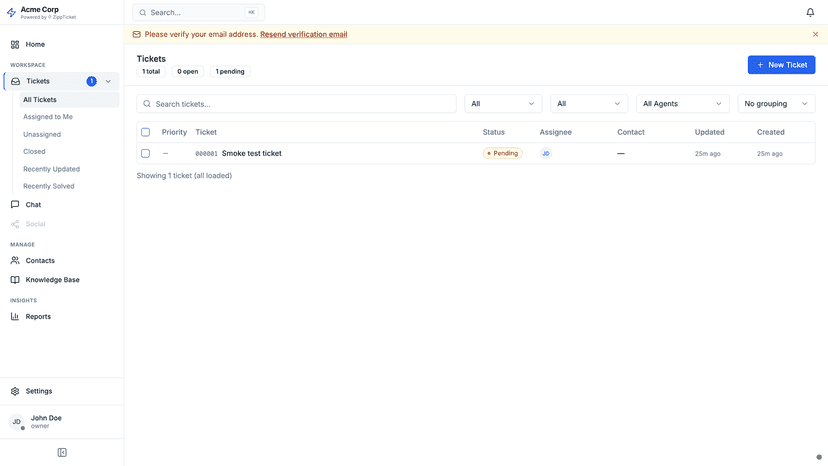Click the 1 pending chip
Screen dimensions: 828x466
tap(230, 71)
